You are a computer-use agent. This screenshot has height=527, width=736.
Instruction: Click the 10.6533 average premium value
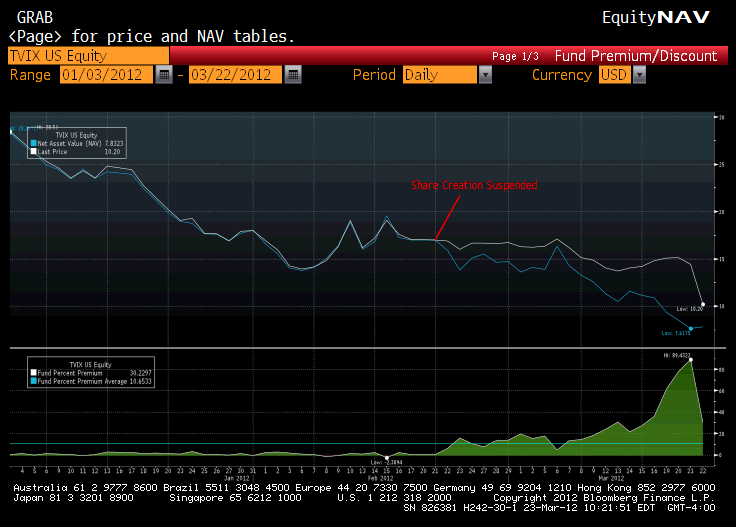coord(141,381)
